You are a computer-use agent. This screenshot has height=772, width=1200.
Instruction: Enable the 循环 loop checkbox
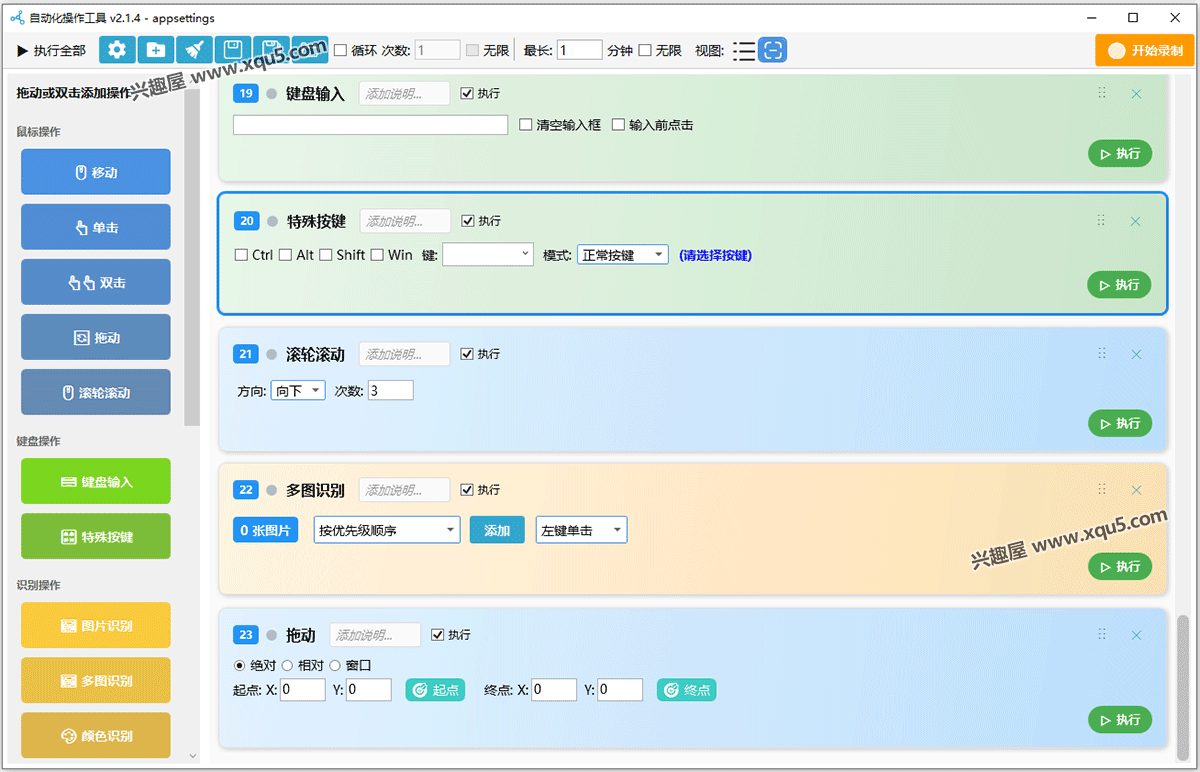click(x=341, y=50)
